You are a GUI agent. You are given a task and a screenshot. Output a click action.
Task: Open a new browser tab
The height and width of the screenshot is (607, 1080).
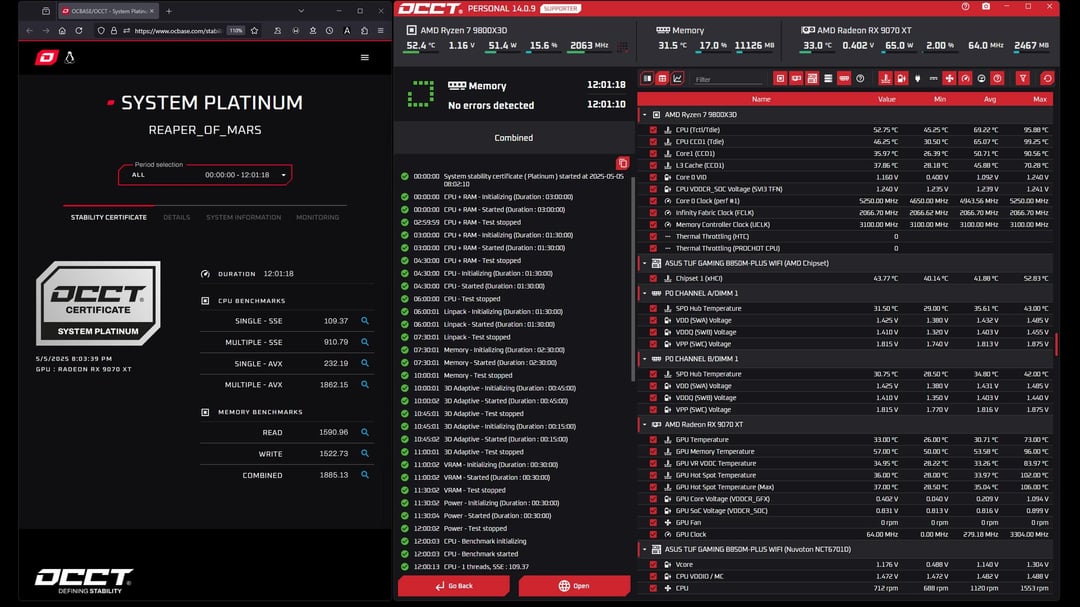click(x=169, y=10)
